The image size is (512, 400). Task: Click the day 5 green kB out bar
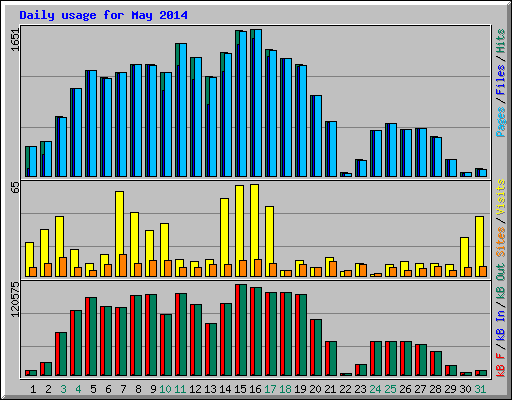(93, 337)
